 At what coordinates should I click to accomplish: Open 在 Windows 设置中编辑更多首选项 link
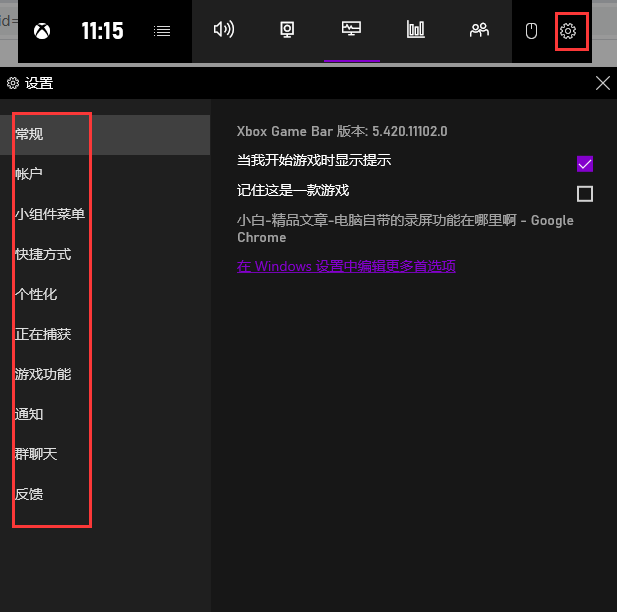pyautogui.click(x=346, y=266)
